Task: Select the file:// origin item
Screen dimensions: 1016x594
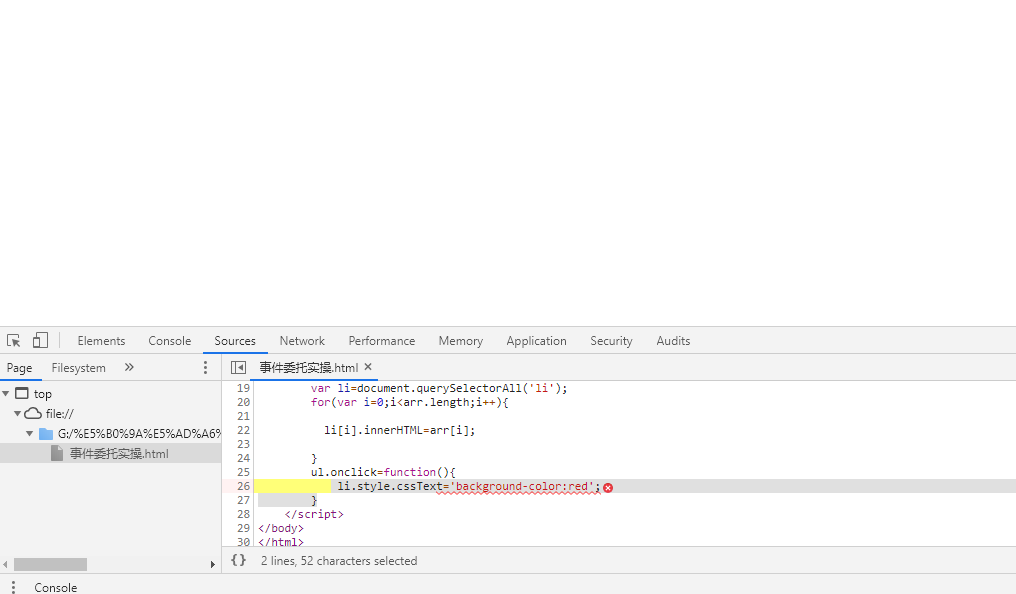Action: pyautogui.click(x=60, y=414)
